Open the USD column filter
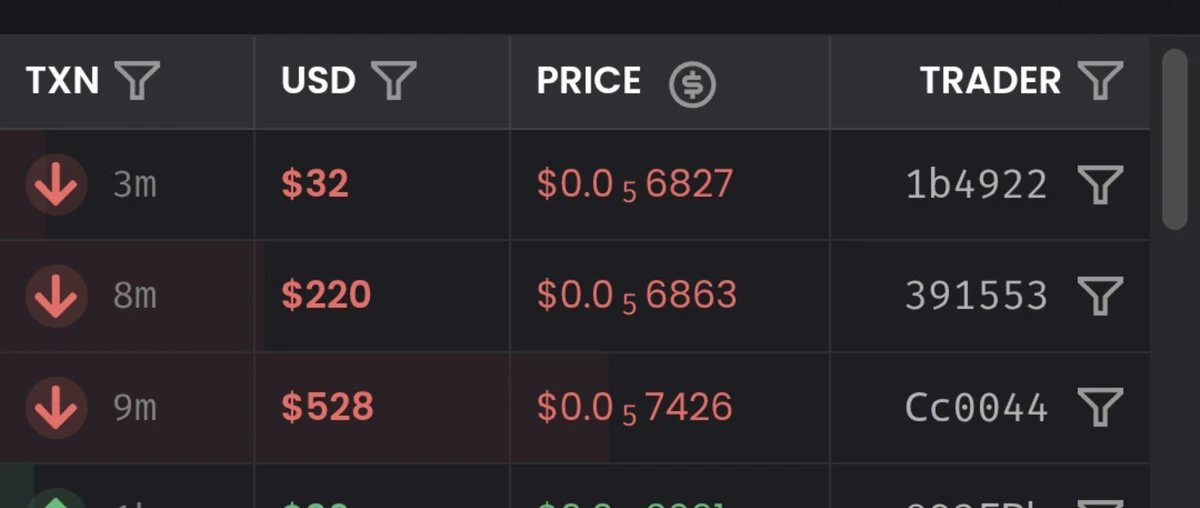 394,81
